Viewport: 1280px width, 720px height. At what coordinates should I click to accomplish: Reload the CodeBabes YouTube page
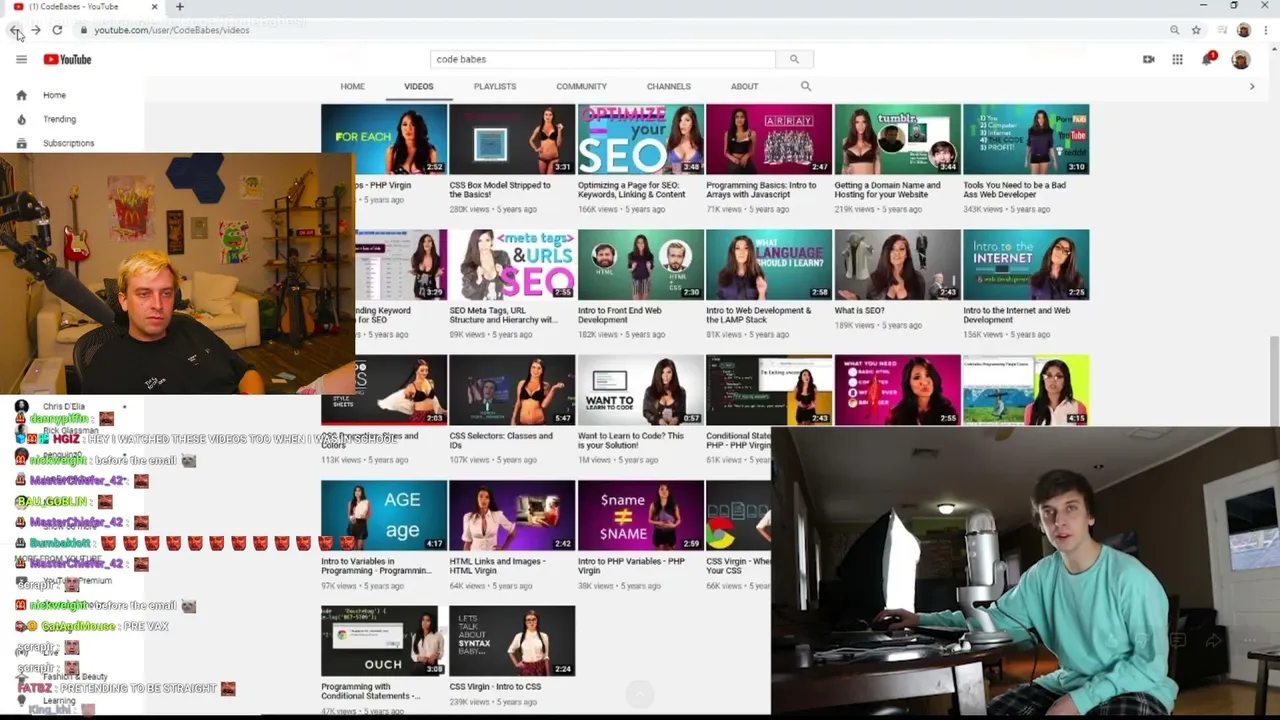pos(57,31)
